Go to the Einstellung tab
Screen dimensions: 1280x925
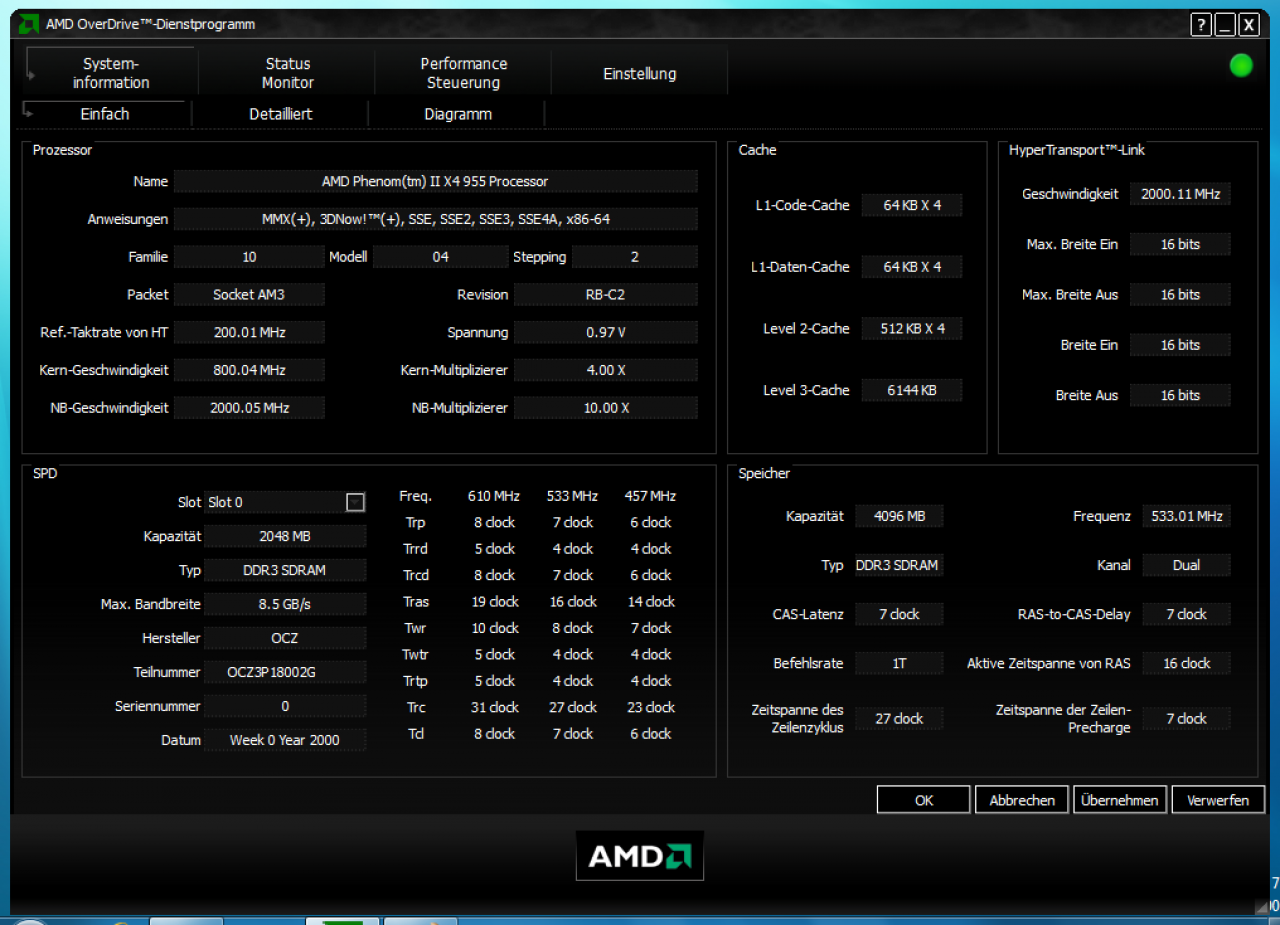[639, 73]
